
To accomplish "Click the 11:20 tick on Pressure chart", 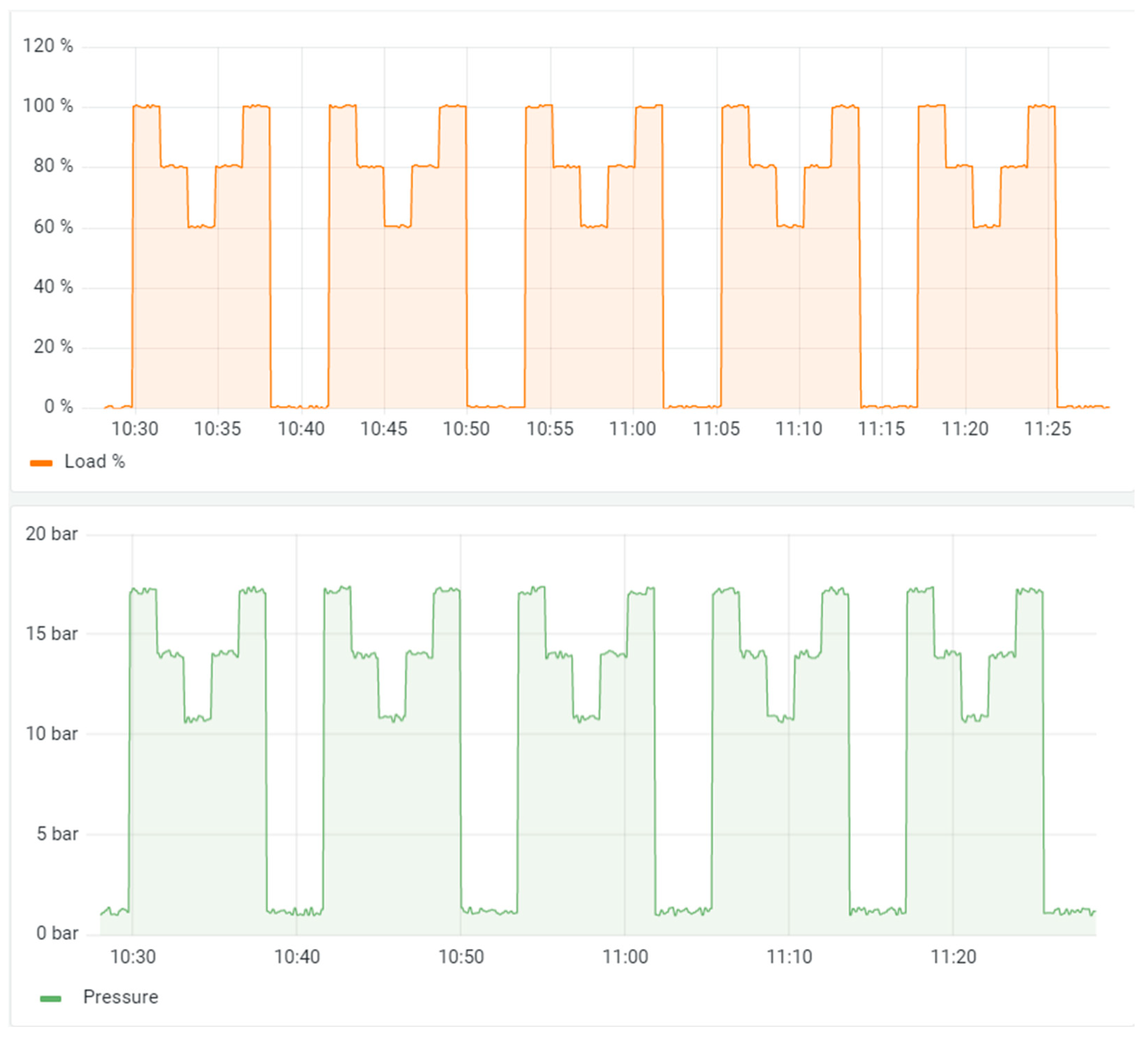I will point(953,957).
